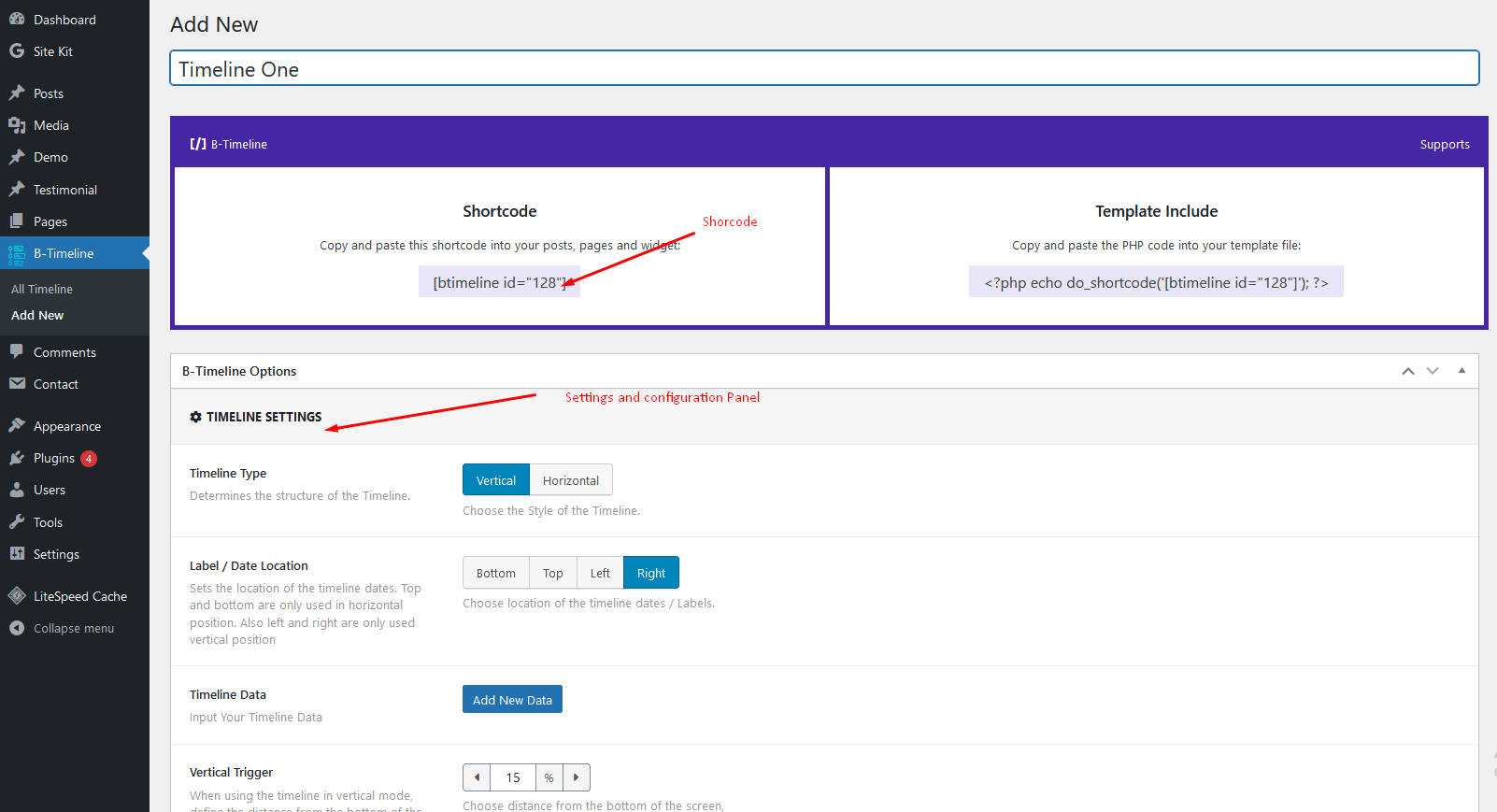Viewport: 1497px width, 812px height.
Task: Click the Site Kit Google icon
Action: click(x=17, y=50)
